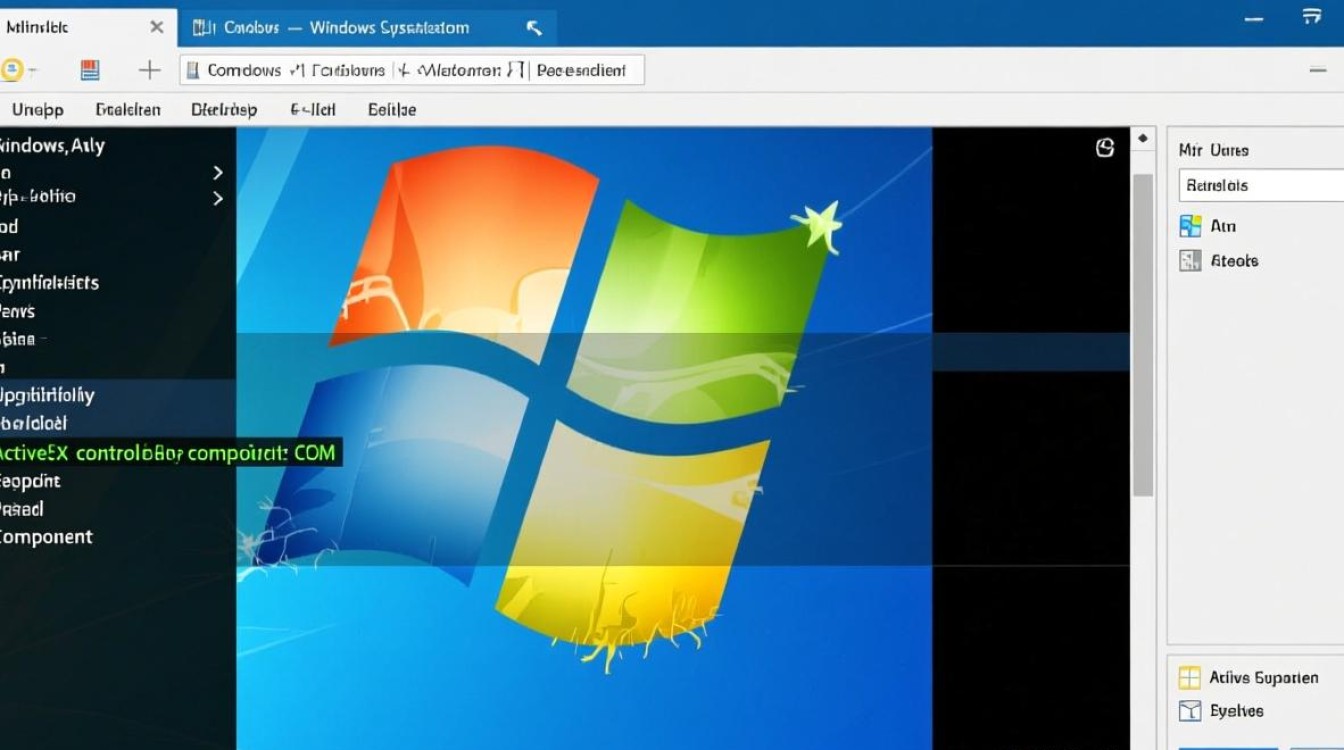Click the 'Ateots' icon in the right panel
The width and height of the screenshot is (1344, 750).
[1191, 260]
